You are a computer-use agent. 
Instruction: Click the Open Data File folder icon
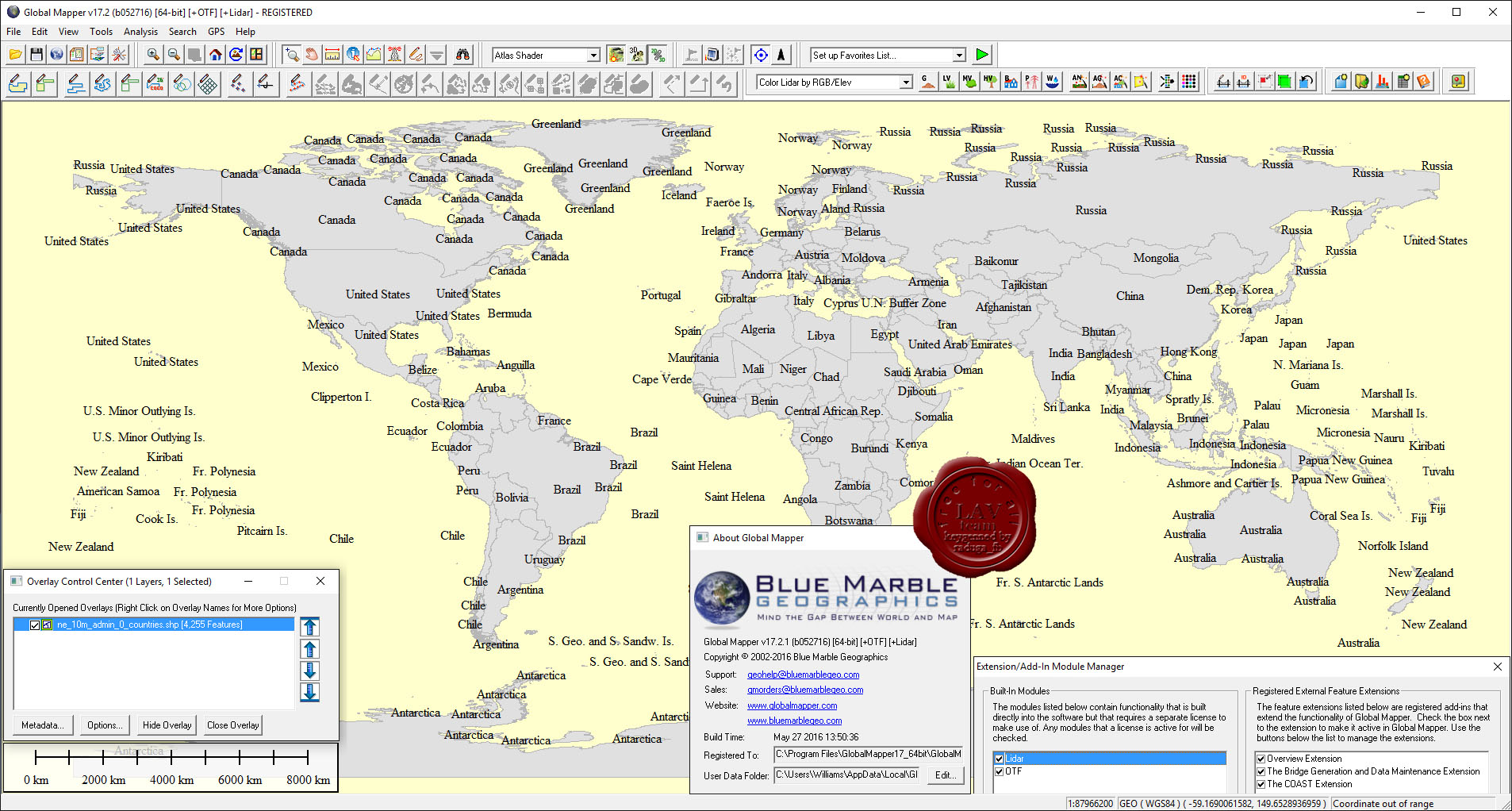15,55
